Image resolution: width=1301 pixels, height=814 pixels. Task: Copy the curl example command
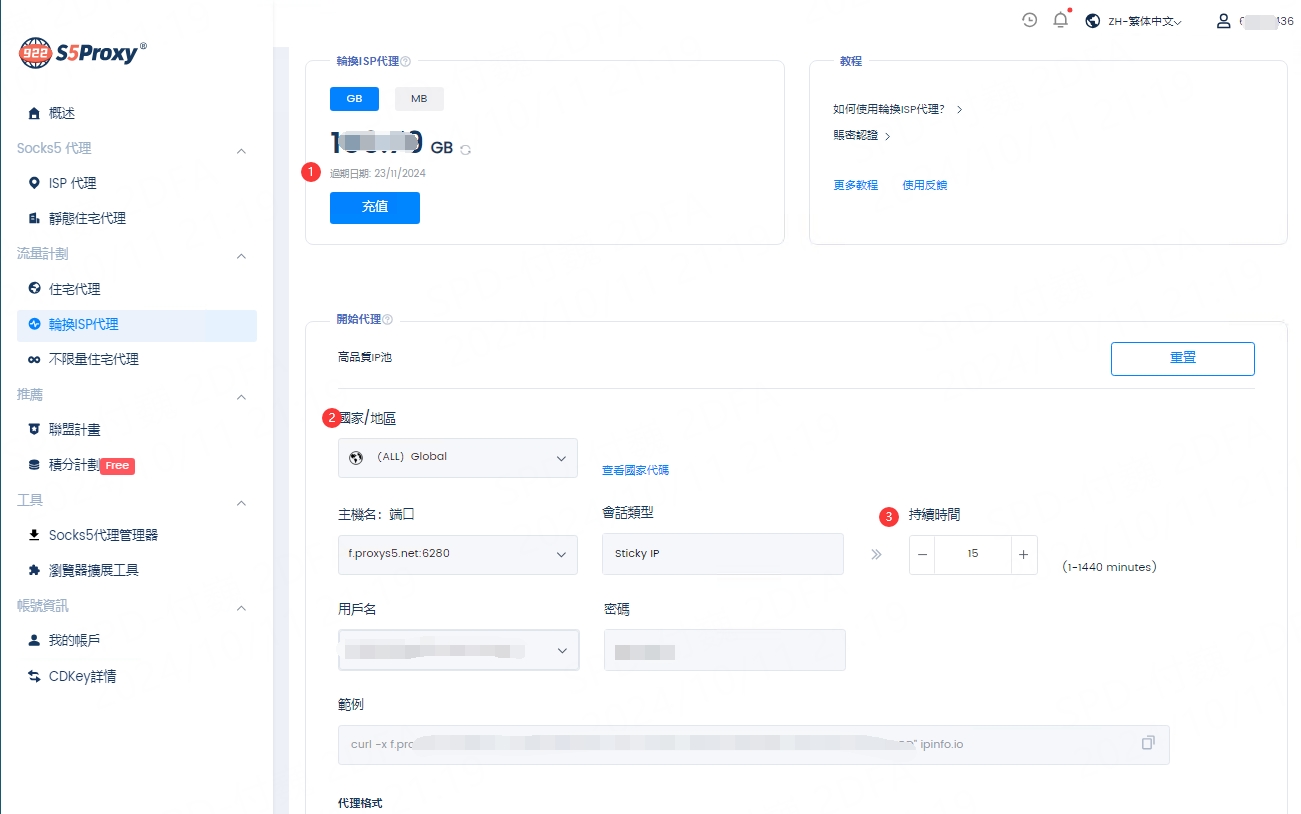pyautogui.click(x=1148, y=743)
